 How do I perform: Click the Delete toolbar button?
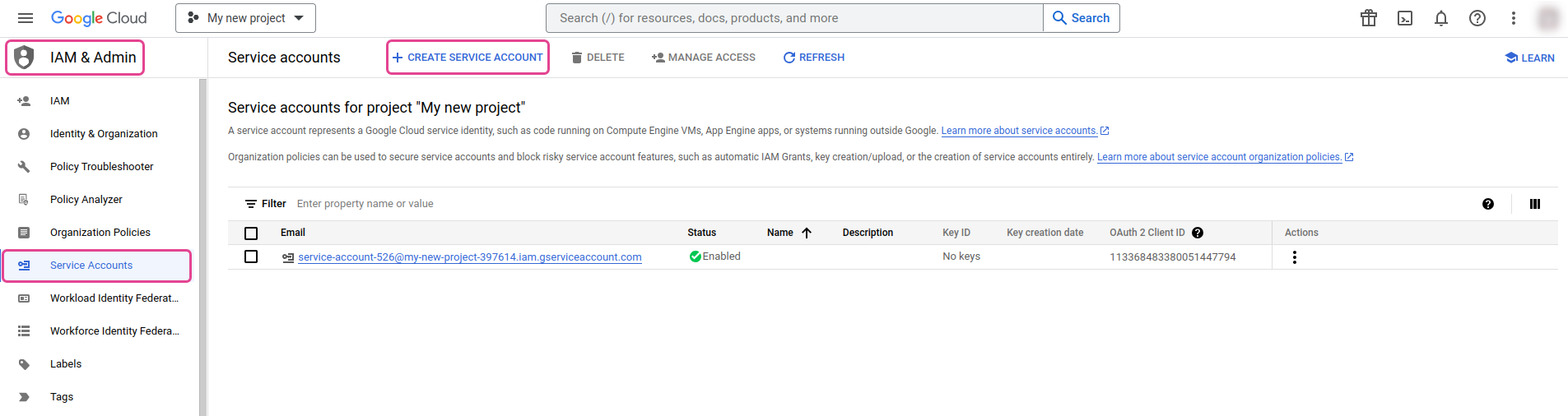click(x=598, y=58)
